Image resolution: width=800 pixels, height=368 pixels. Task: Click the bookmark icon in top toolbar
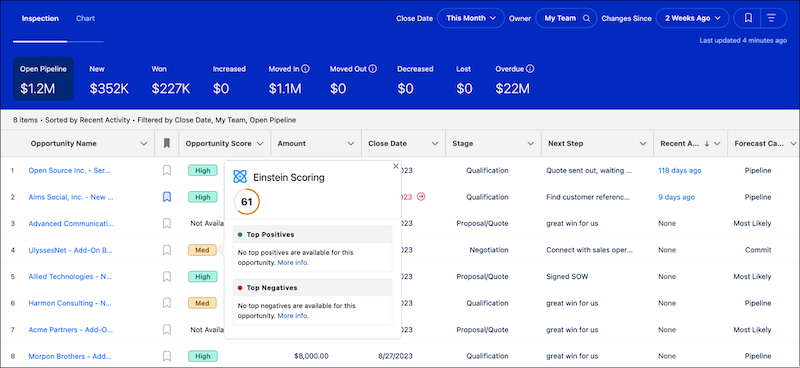point(748,18)
